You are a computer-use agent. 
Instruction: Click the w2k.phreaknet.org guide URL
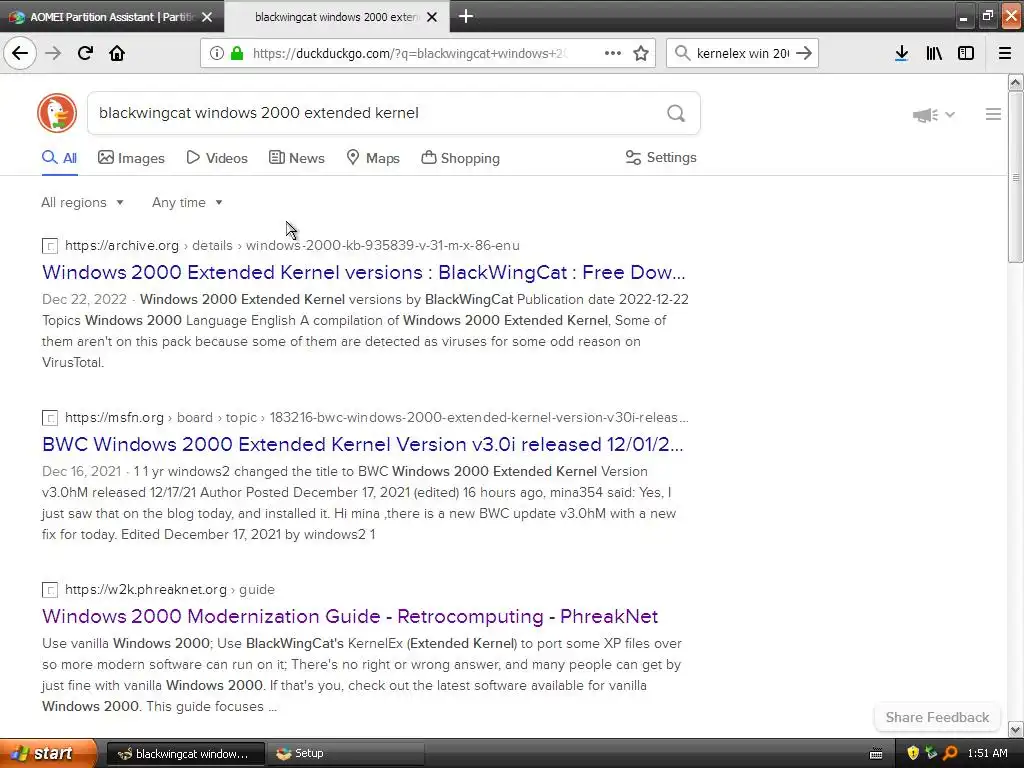tap(170, 589)
